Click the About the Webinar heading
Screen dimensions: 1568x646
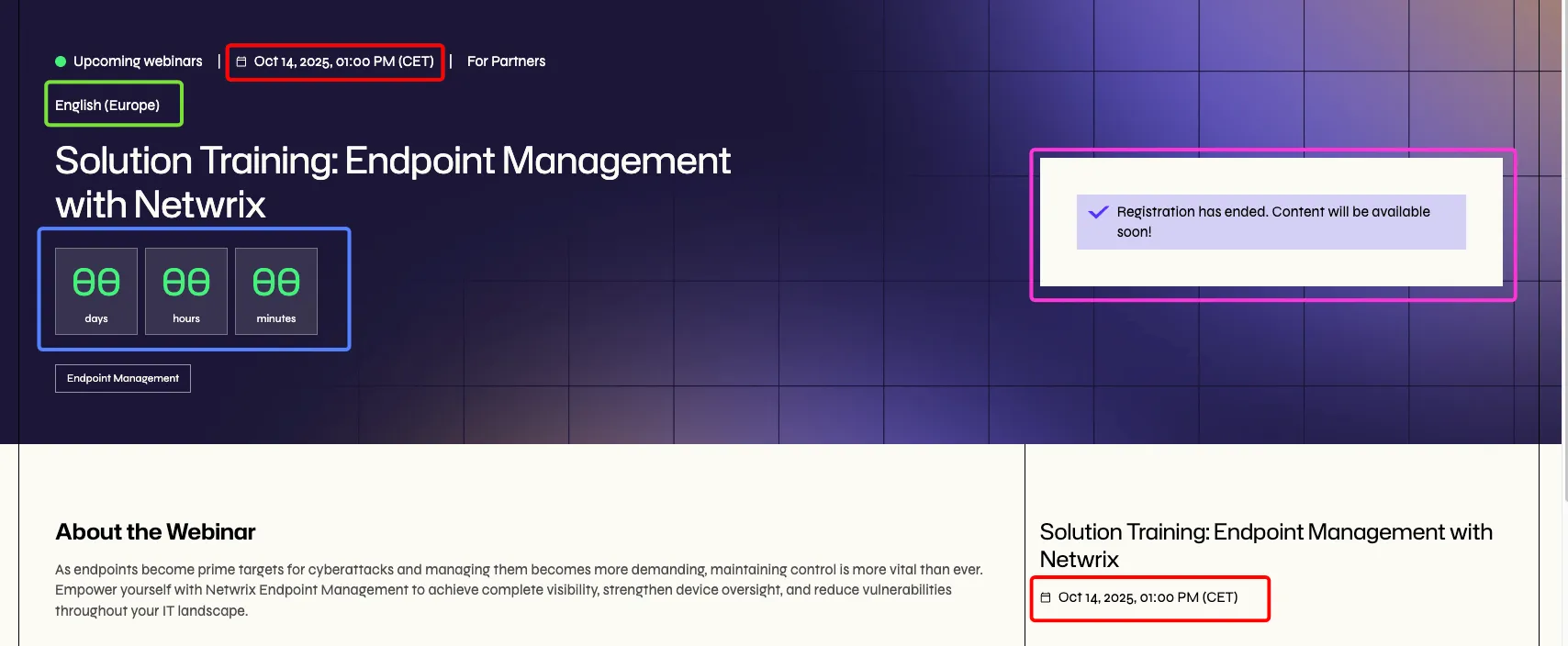tap(155, 532)
